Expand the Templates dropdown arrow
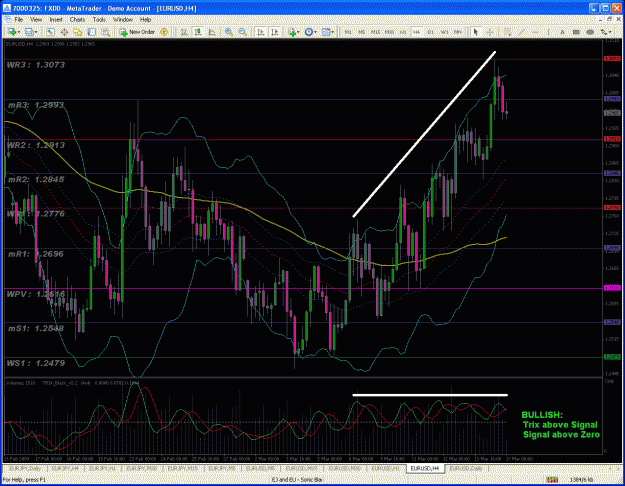The image size is (625, 486). [333, 32]
